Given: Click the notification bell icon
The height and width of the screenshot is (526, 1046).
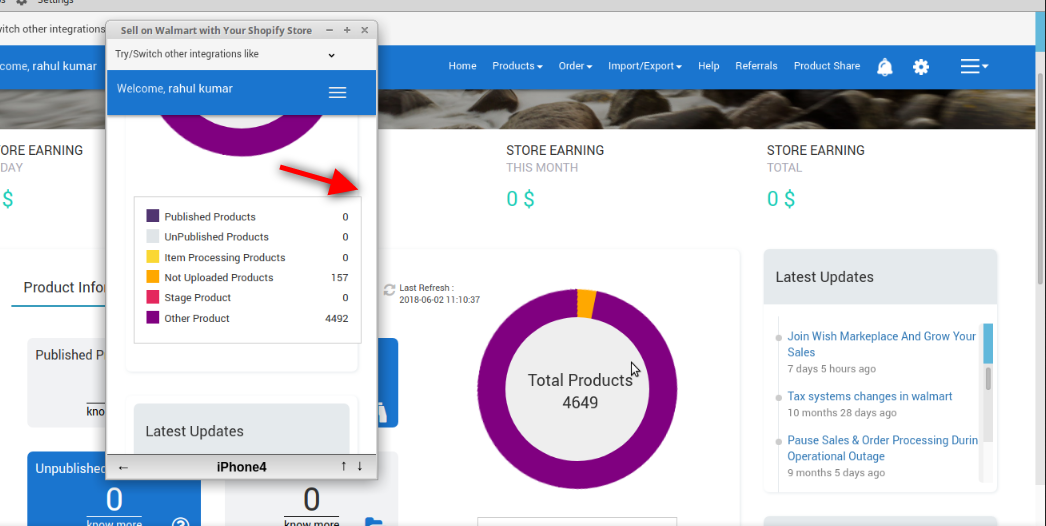Looking at the screenshot, I should point(885,67).
